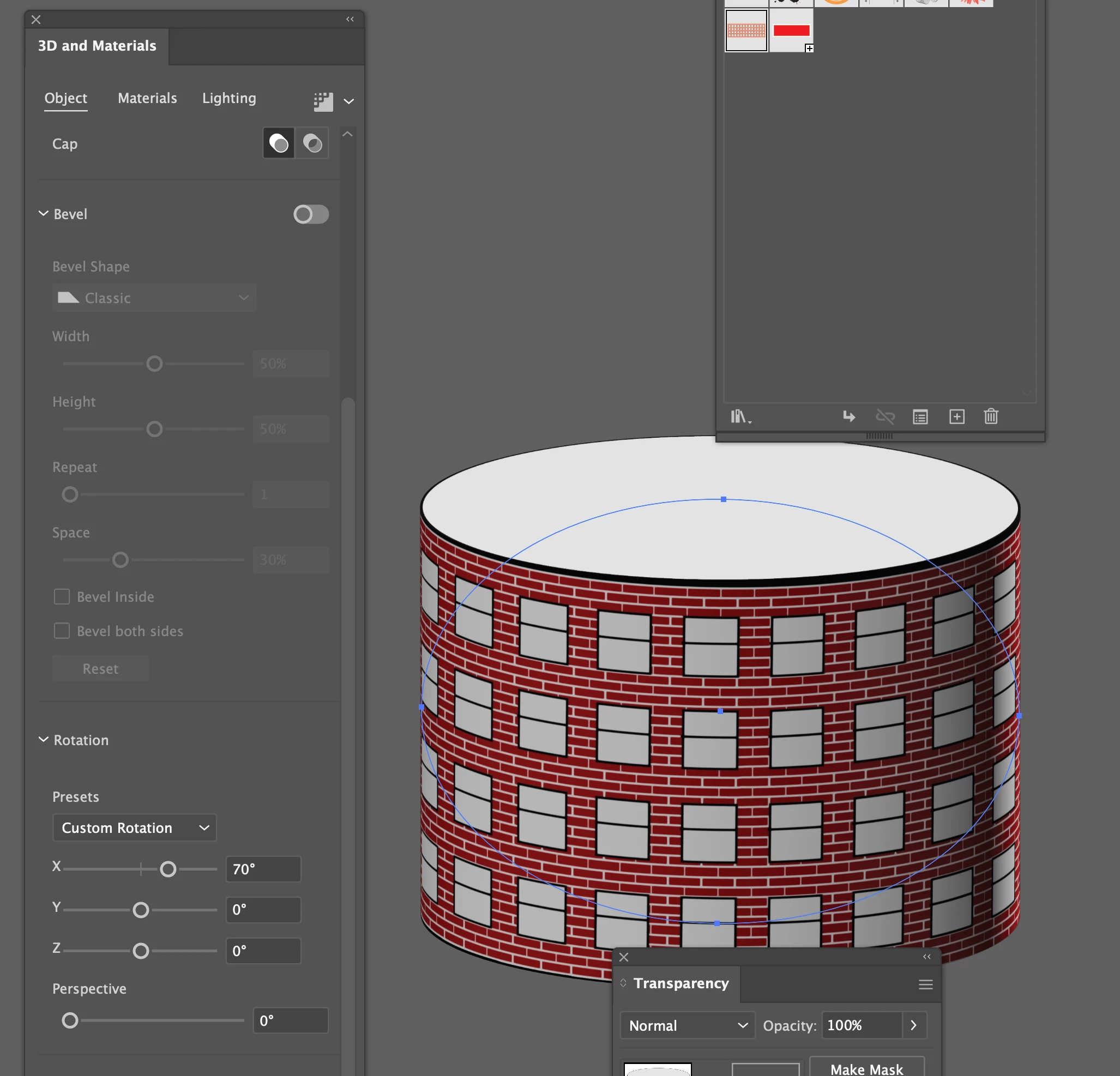Click the Delete Symbol trash icon

tap(991, 416)
